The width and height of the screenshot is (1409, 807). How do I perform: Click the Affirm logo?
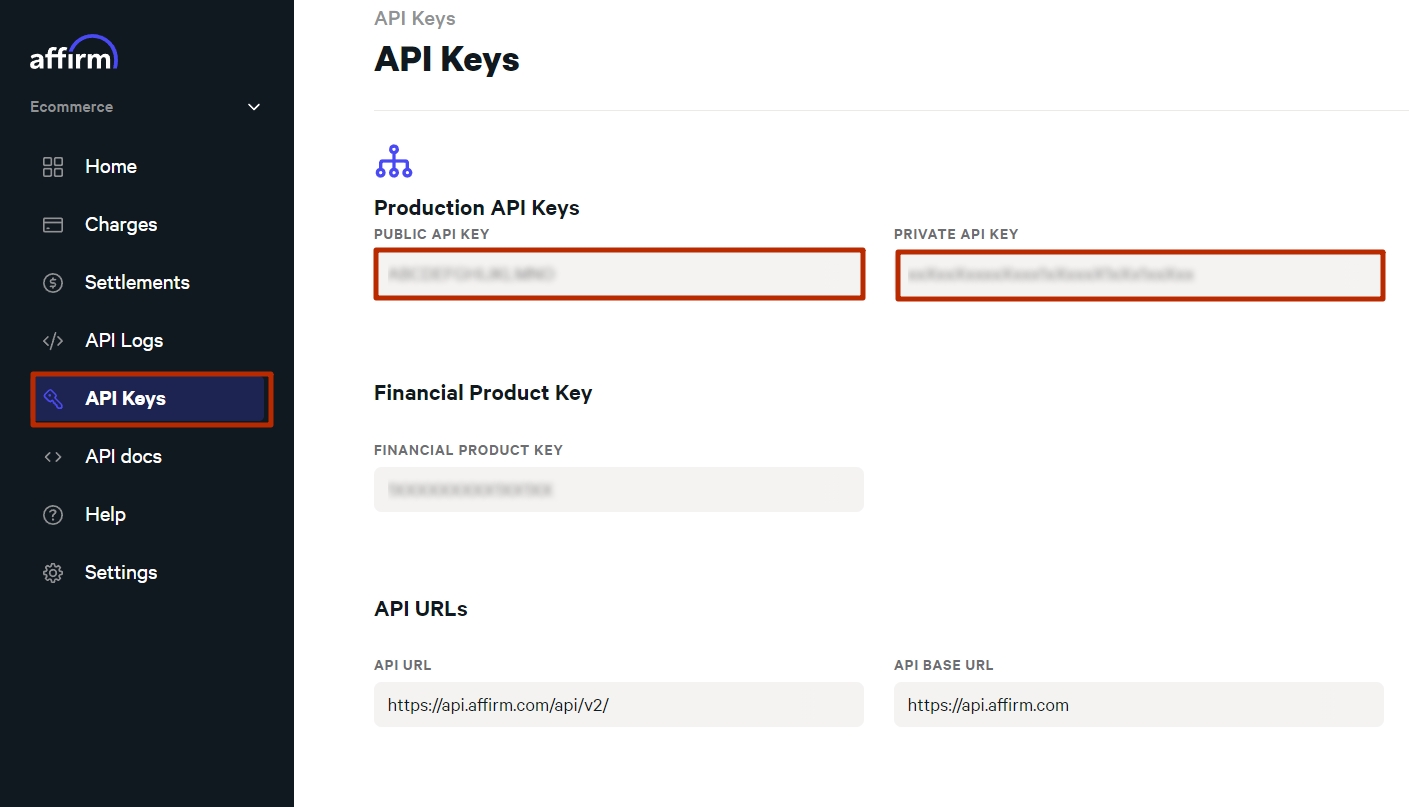74,55
